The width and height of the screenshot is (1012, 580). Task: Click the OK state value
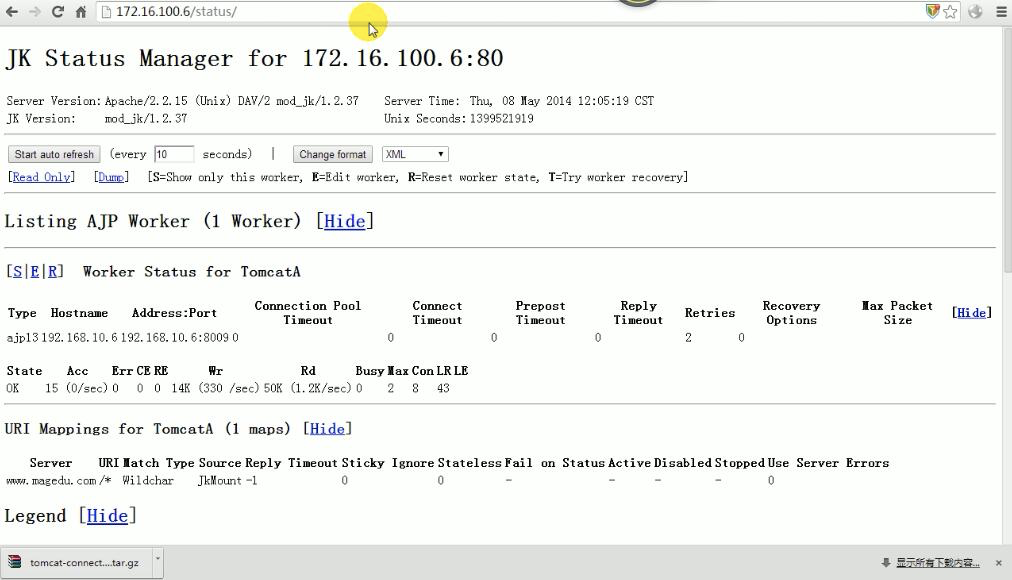(x=13, y=388)
